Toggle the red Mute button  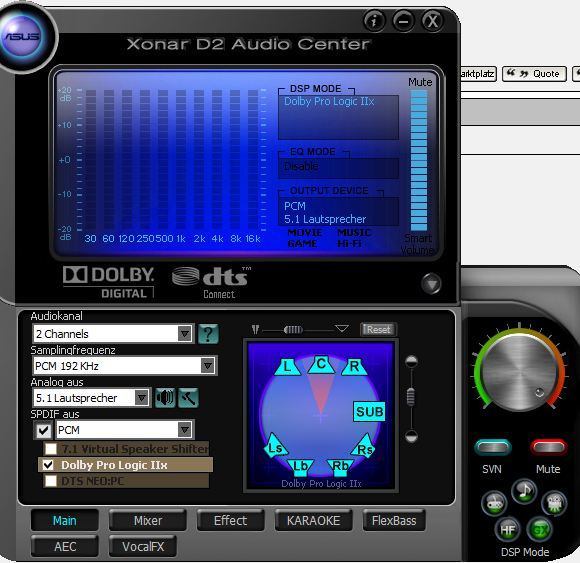coord(549,447)
